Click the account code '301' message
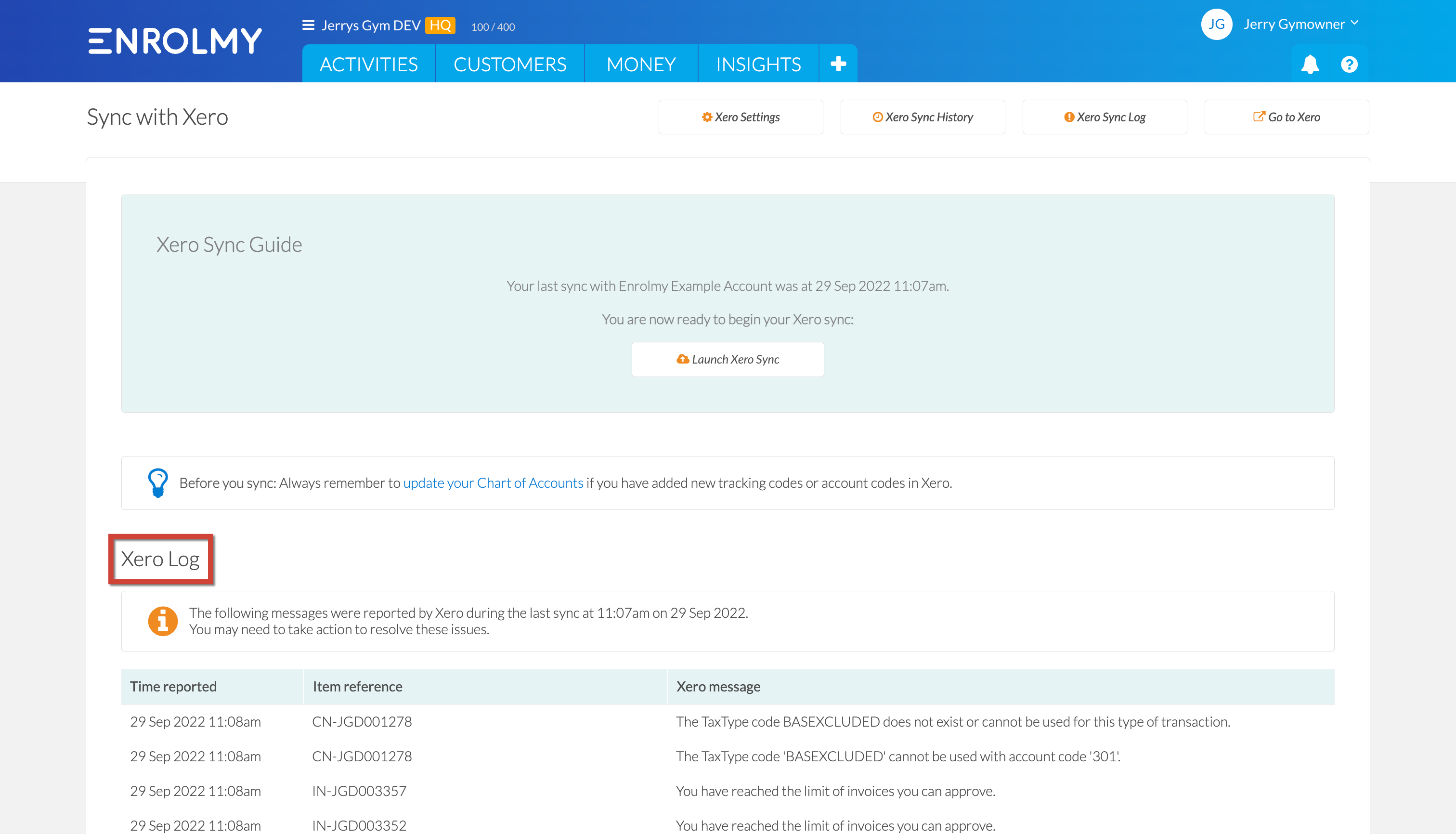The width and height of the screenshot is (1456, 834). click(898, 756)
